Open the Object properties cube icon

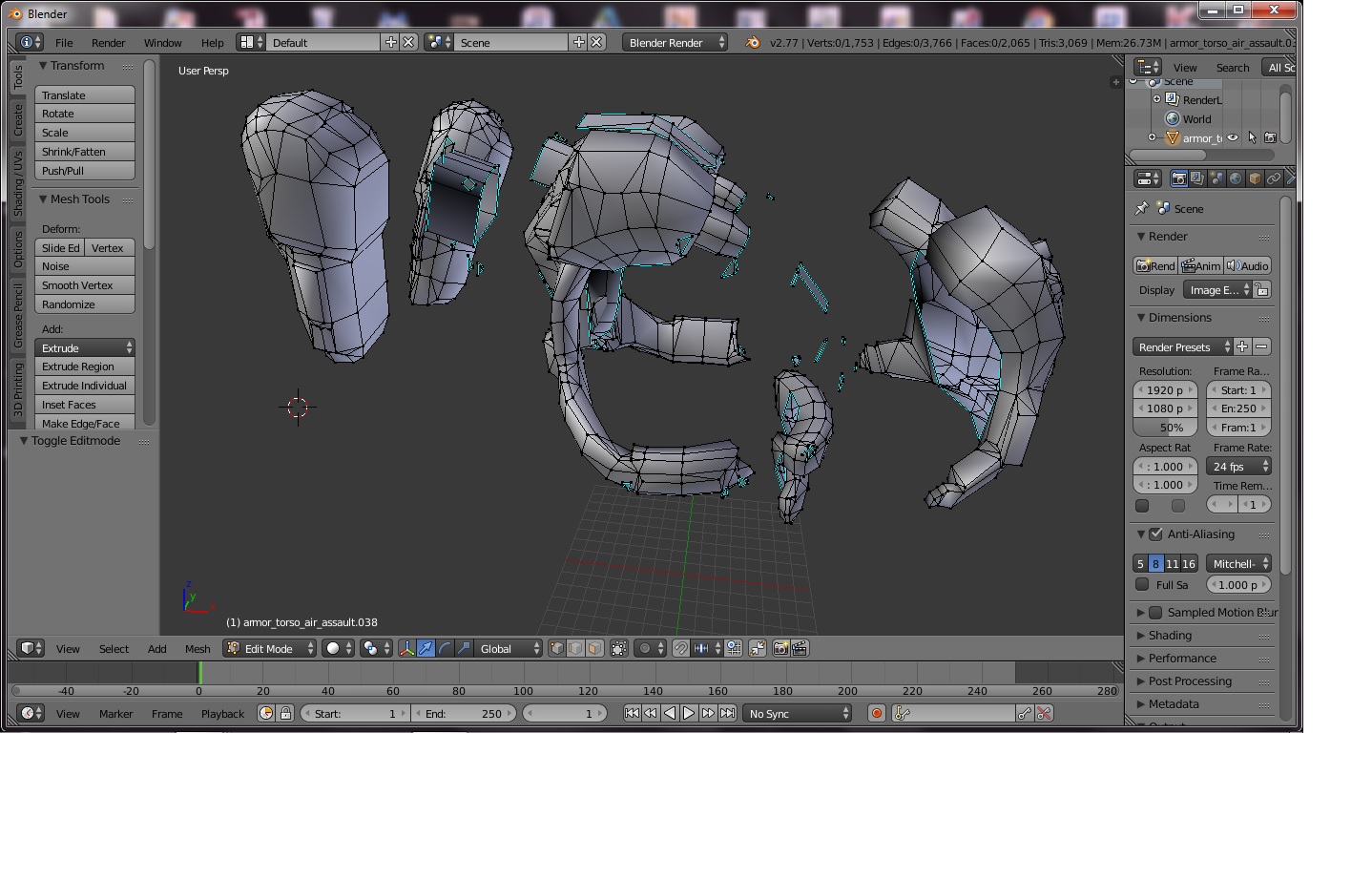pos(1255,178)
